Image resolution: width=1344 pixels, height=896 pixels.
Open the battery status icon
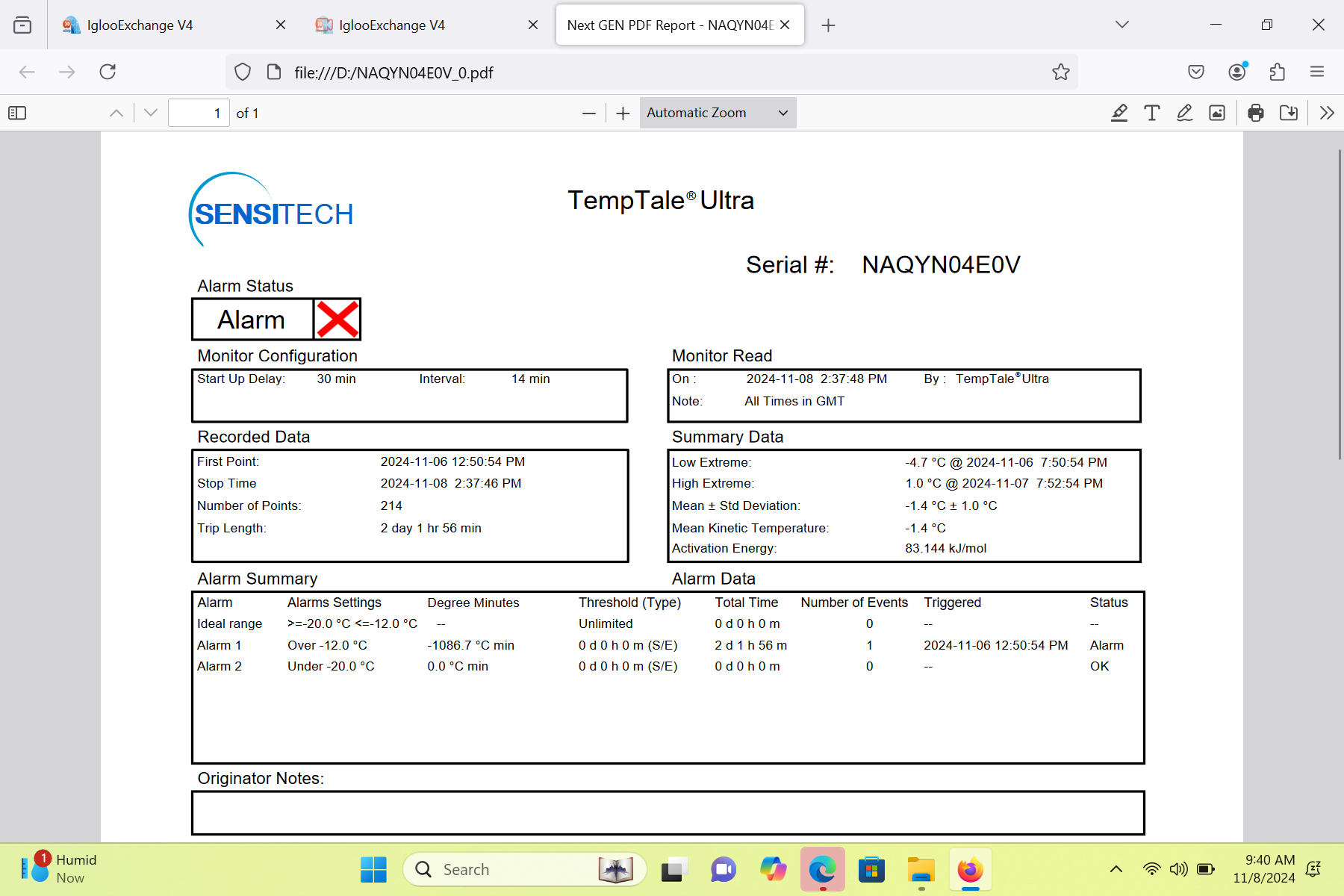pos(1205,869)
